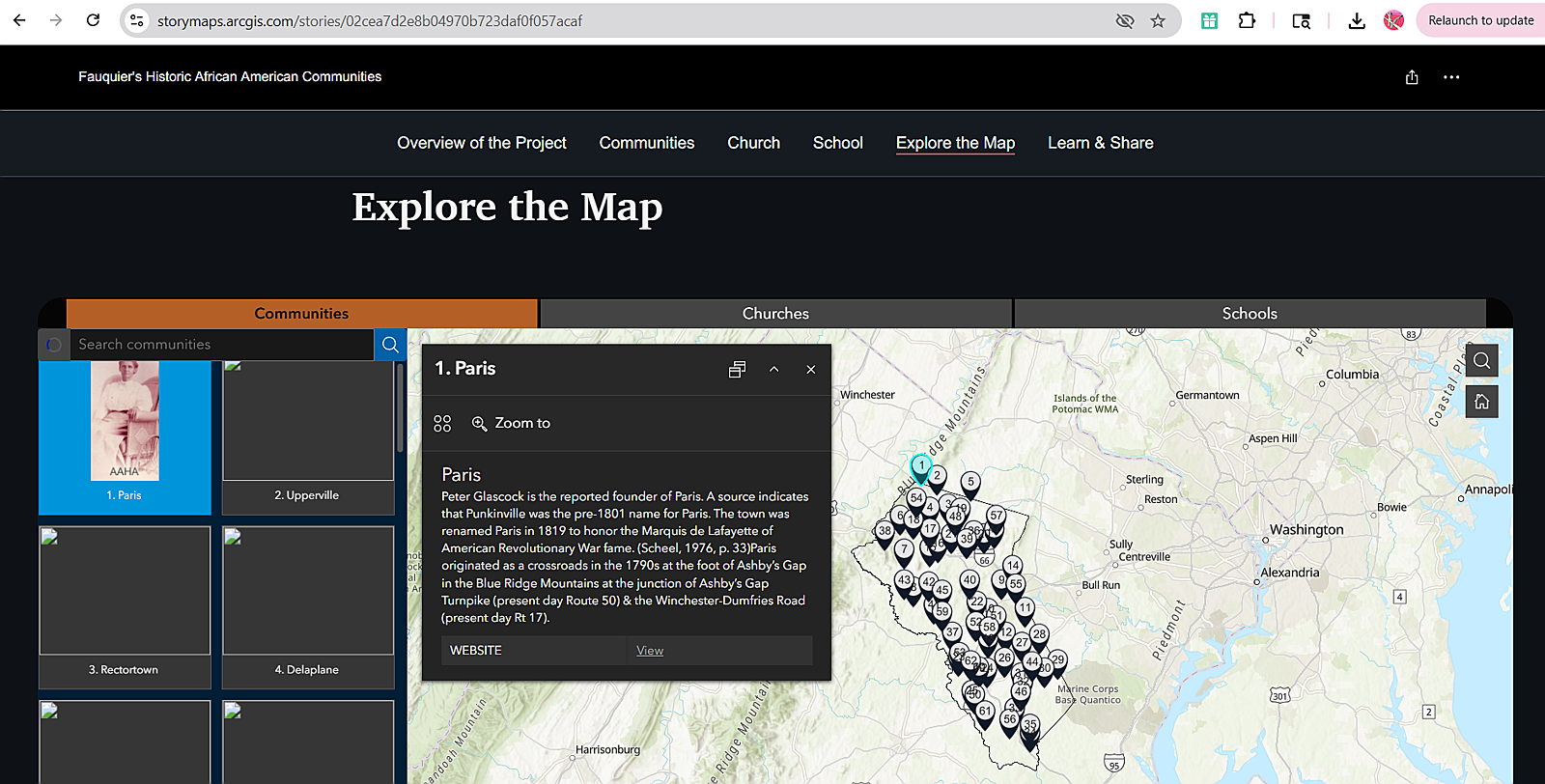Click the communities search button

[390, 345]
